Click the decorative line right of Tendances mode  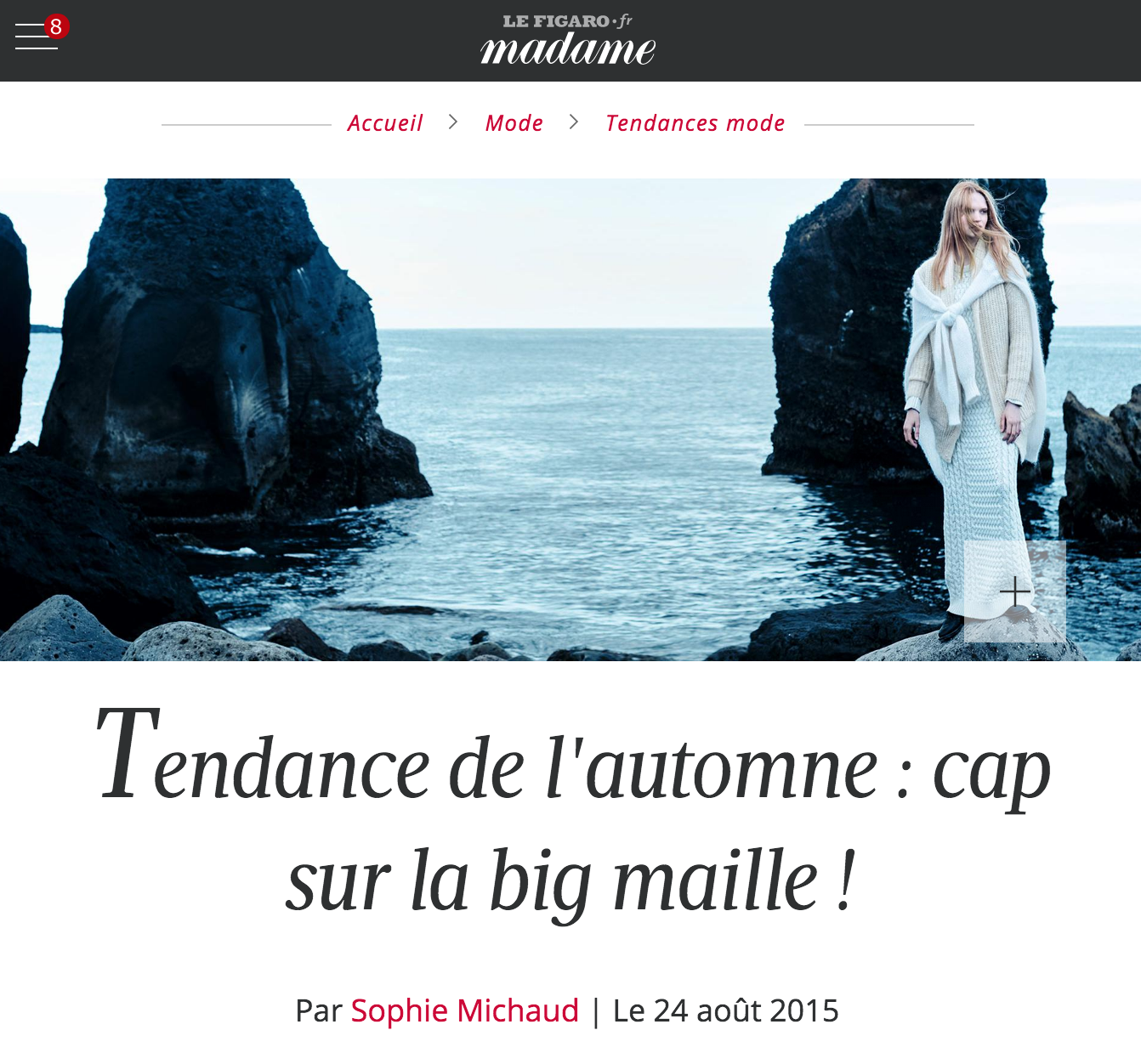(889, 125)
